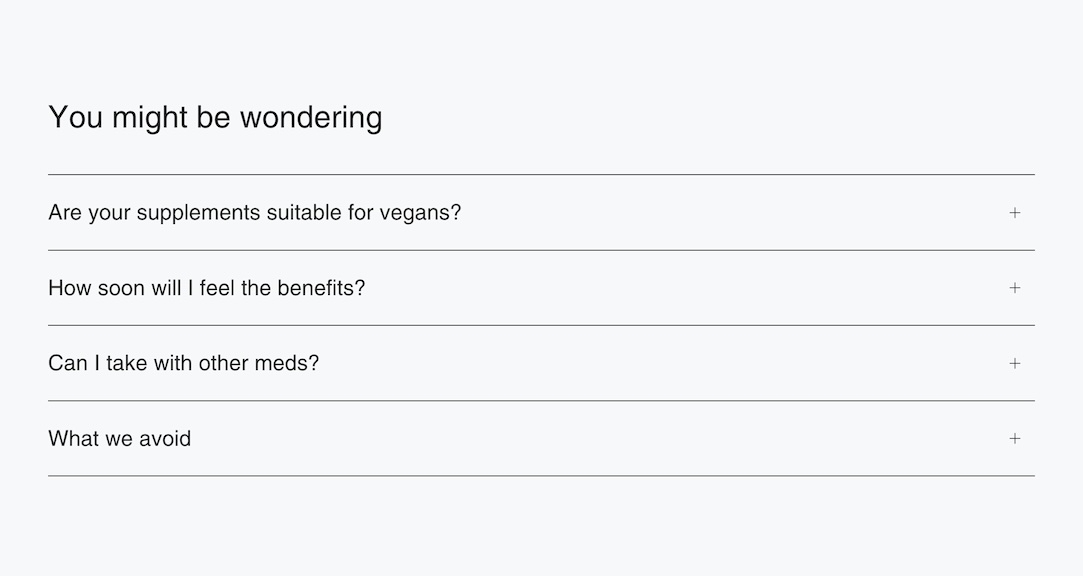Click the plus icon for other meds question

1014,363
